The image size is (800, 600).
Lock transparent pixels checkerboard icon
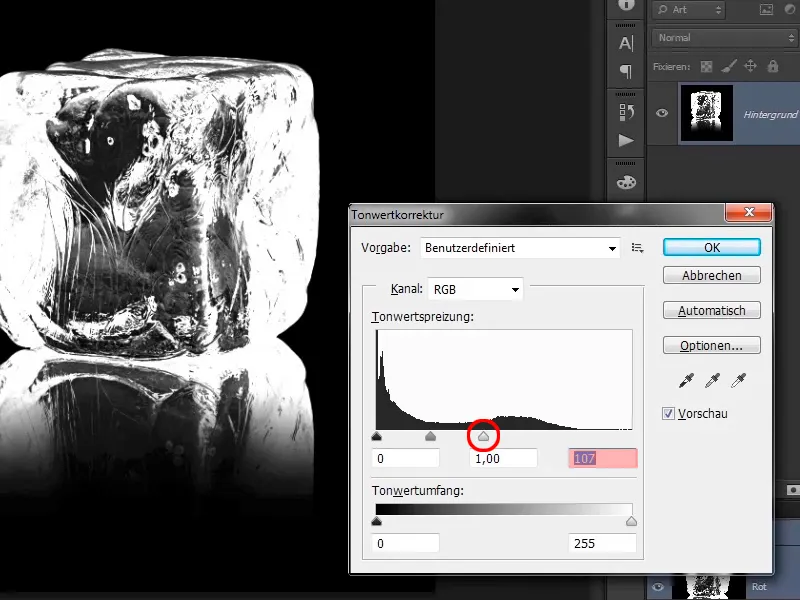pyautogui.click(x=706, y=66)
